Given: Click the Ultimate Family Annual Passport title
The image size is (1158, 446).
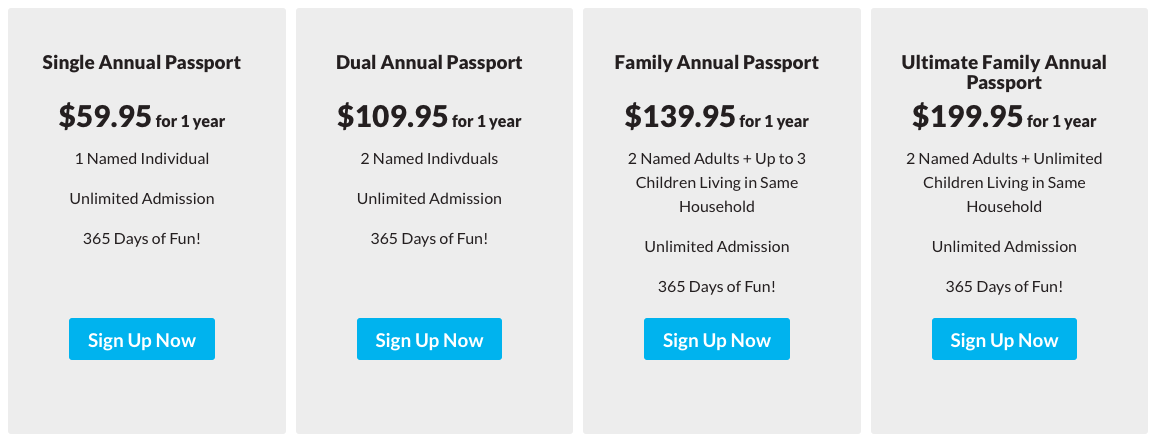Looking at the screenshot, I should pyautogui.click(x=1004, y=72).
